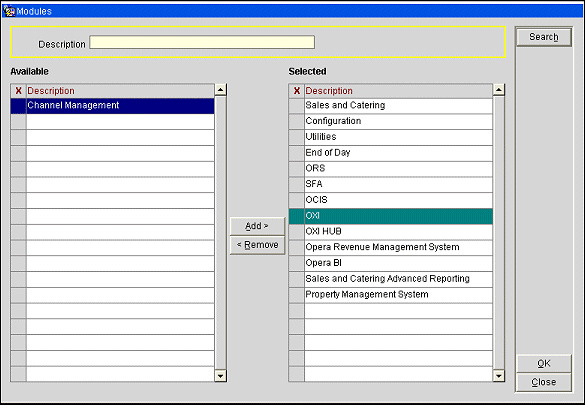The width and height of the screenshot is (585, 405).
Task: Click the Search button
Action: [x=544, y=37]
